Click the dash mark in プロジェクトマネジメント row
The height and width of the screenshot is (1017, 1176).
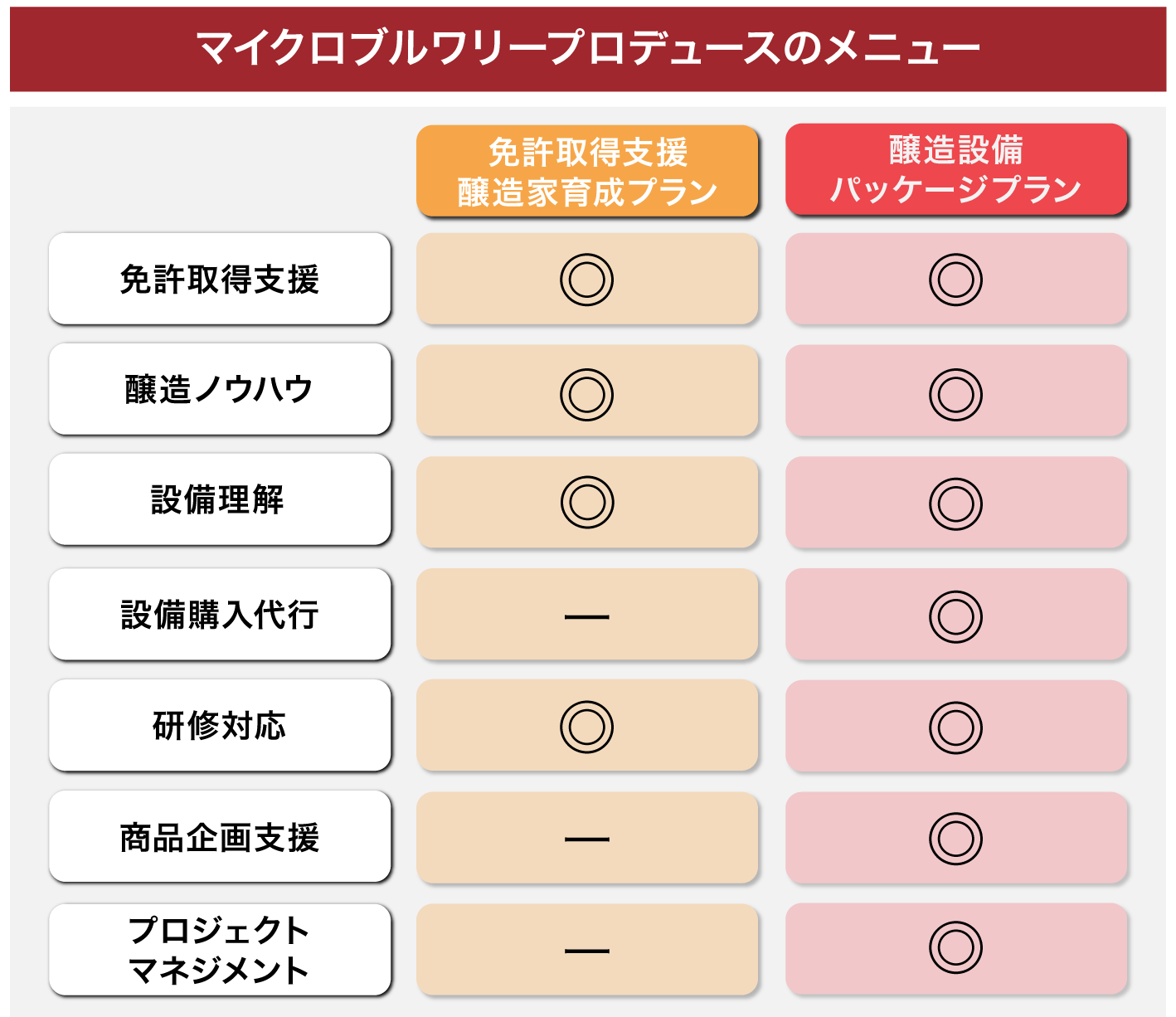(586, 951)
